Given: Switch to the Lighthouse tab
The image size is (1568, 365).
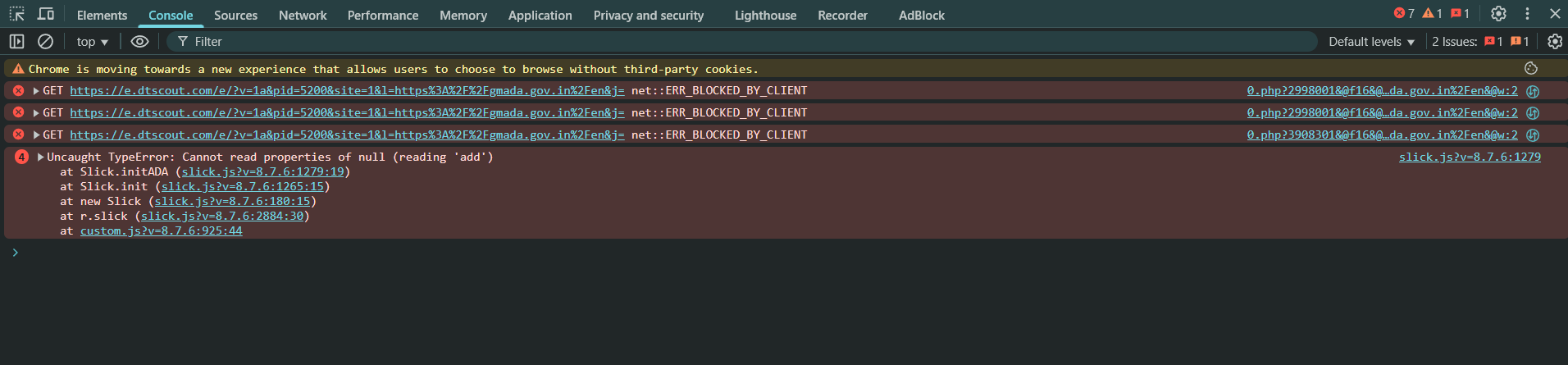Looking at the screenshot, I should point(765,15).
